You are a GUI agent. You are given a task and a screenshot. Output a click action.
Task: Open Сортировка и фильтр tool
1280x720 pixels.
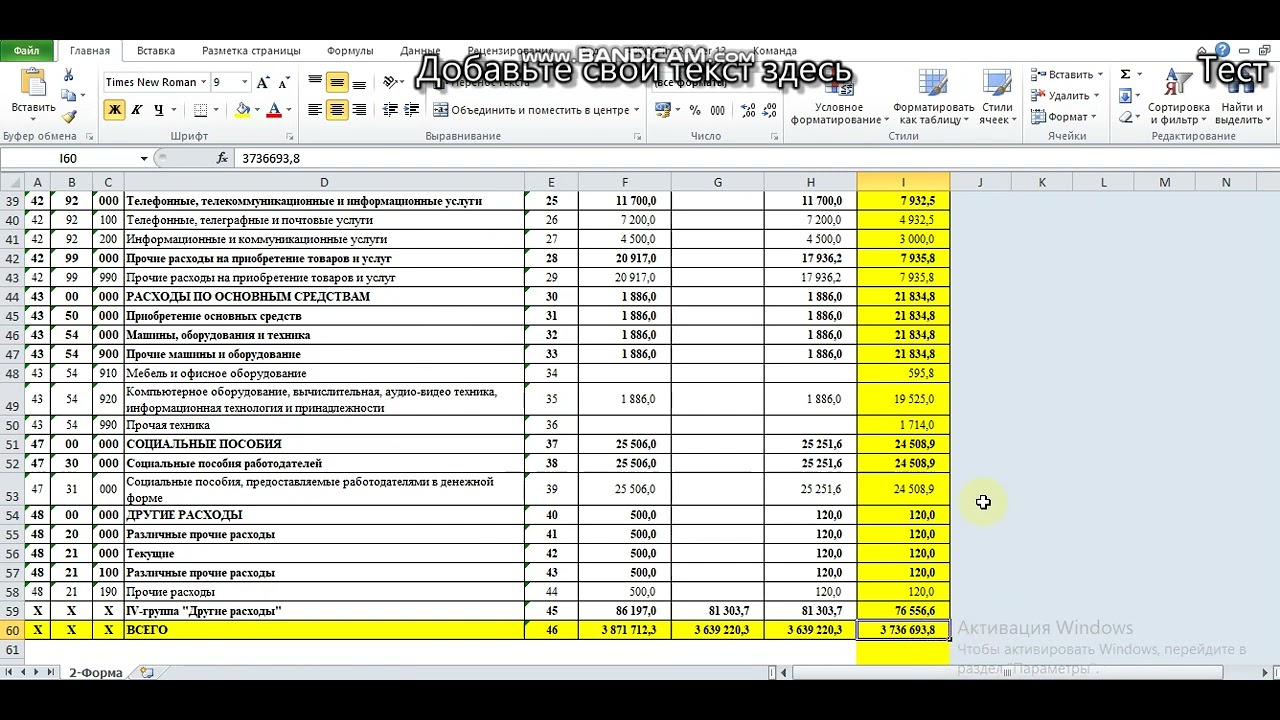click(1178, 96)
